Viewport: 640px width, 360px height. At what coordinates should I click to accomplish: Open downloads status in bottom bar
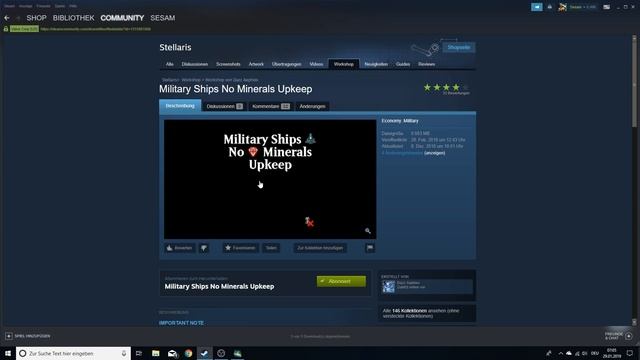click(320, 336)
